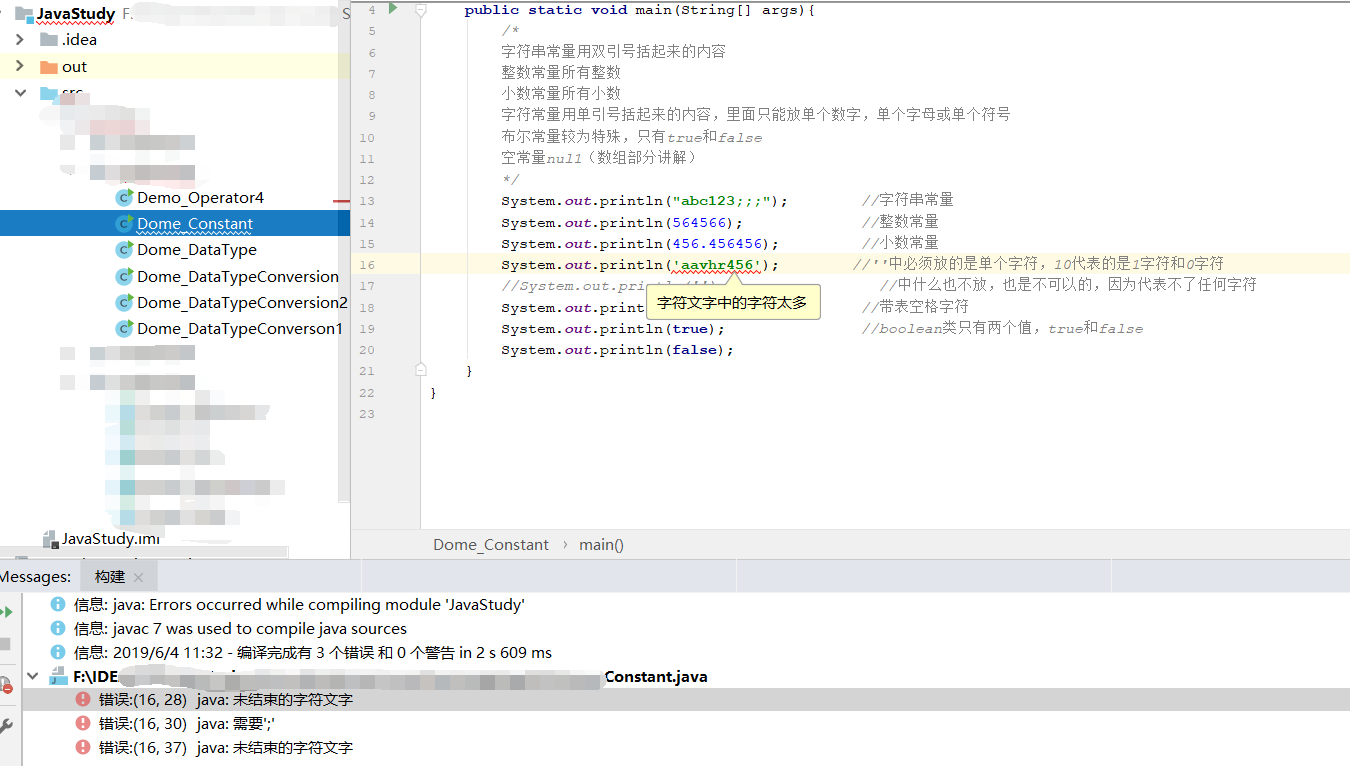
Task: Select the JavaStudy project root
Action: pos(76,14)
